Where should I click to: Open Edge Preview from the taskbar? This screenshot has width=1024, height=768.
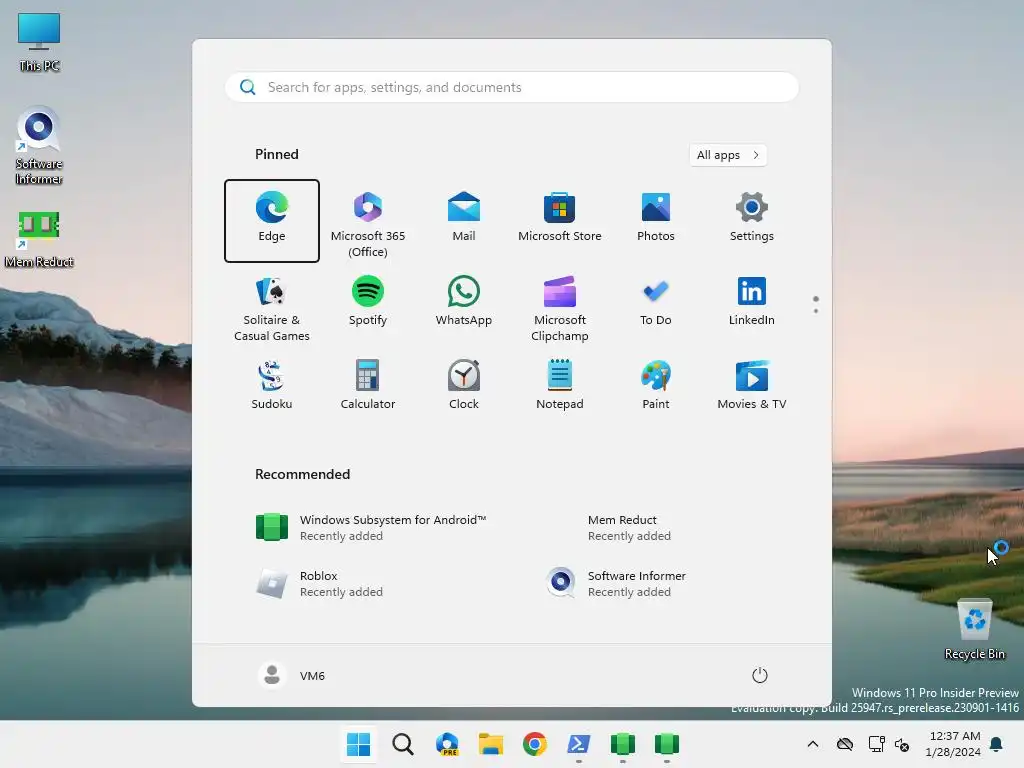[x=447, y=744]
